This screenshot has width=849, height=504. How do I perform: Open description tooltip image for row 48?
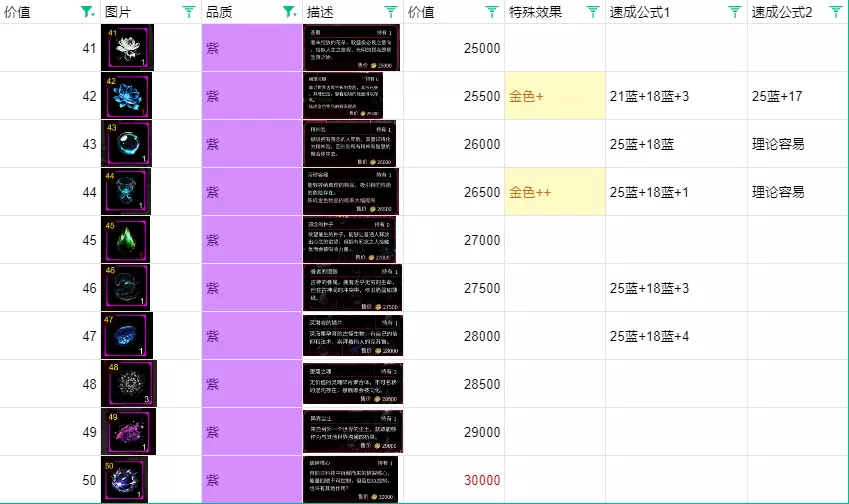(353, 383)
